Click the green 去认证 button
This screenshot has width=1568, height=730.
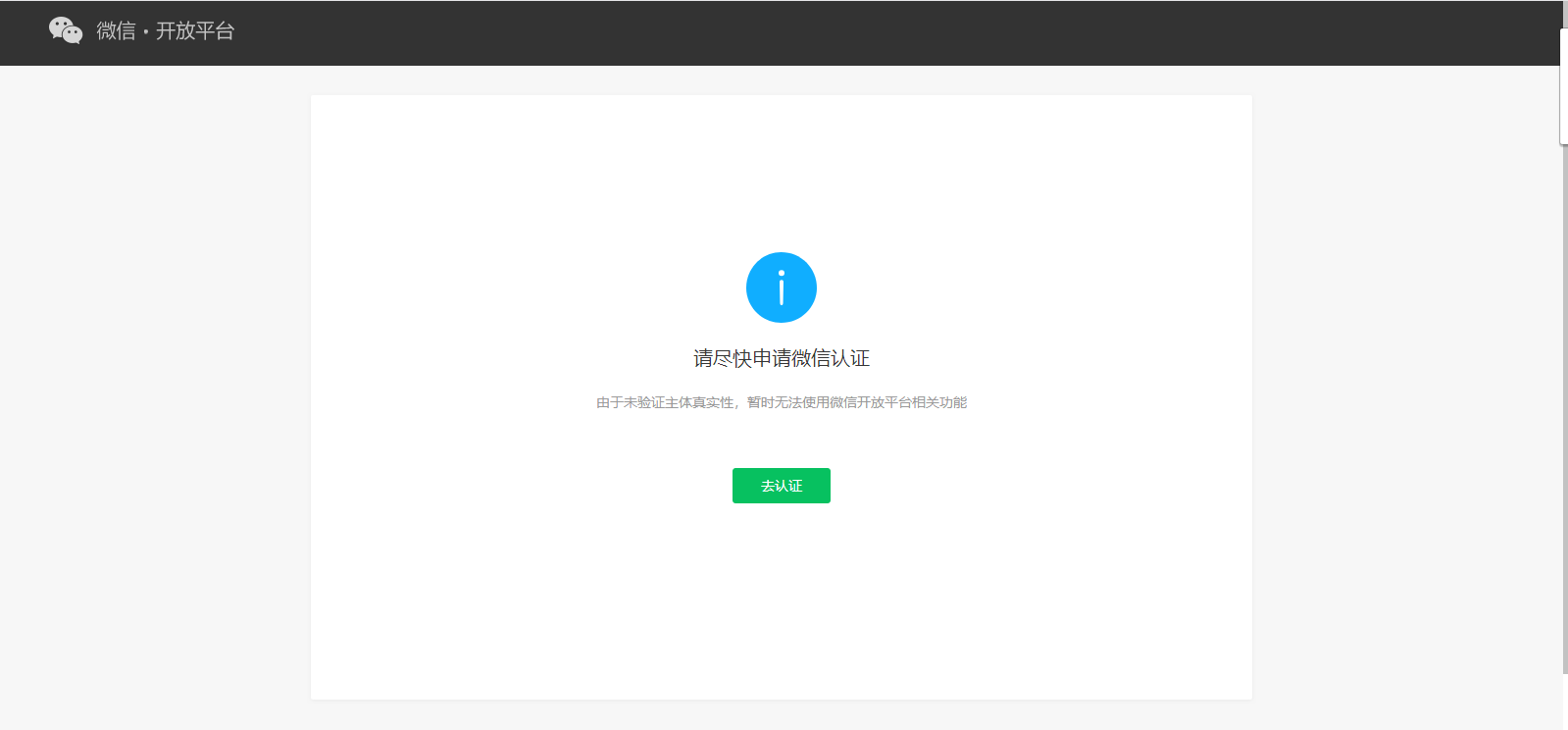782,486
